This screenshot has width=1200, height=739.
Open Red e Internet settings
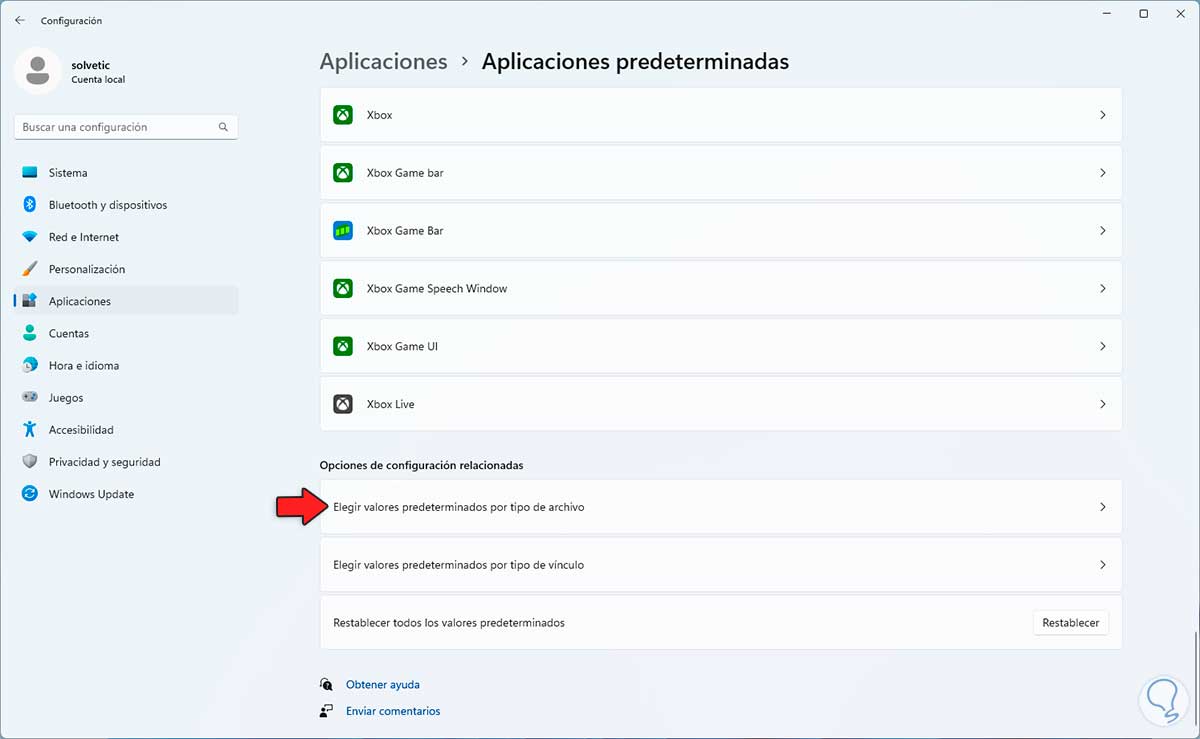pyautogui.click(x=126, y=237)
